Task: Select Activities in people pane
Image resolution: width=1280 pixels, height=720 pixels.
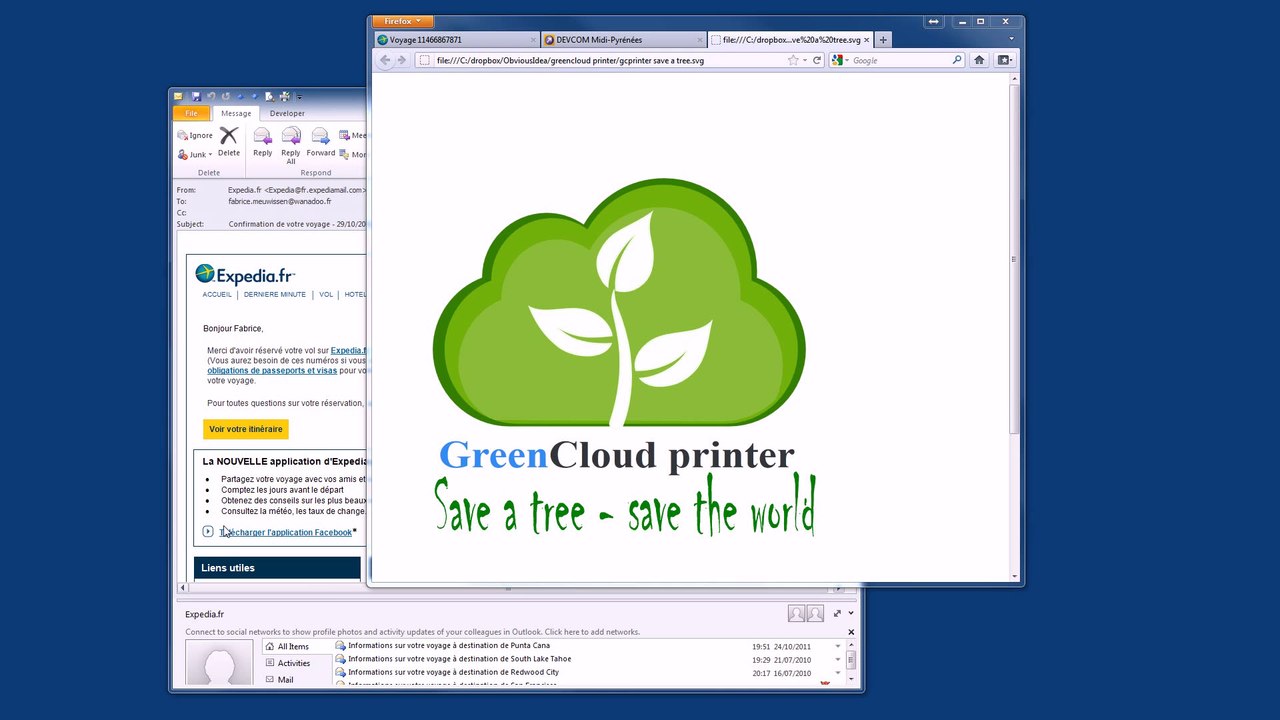Action: pos(287,663)
